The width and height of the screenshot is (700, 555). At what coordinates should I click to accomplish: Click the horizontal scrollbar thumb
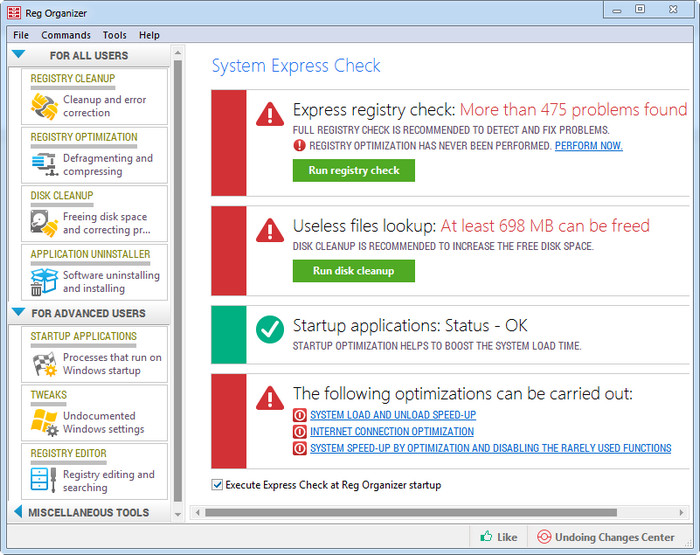(x=411, y=513)
